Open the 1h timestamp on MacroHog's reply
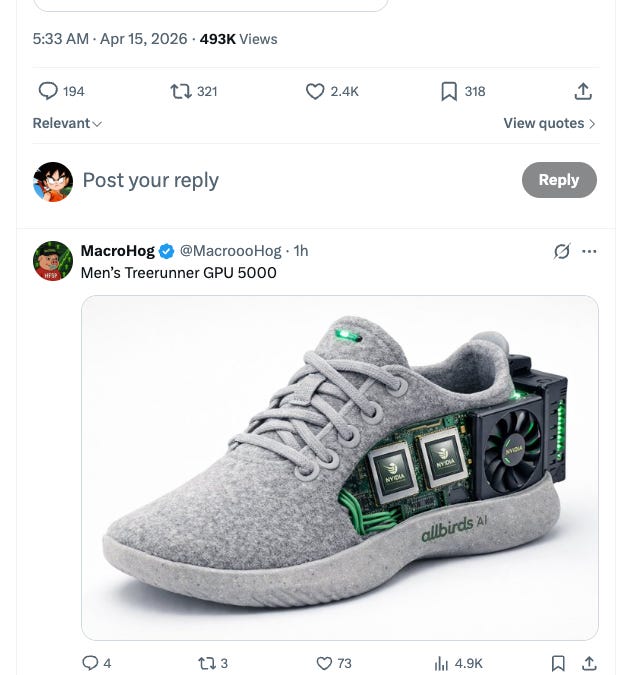640x675 pixels. 301,251
